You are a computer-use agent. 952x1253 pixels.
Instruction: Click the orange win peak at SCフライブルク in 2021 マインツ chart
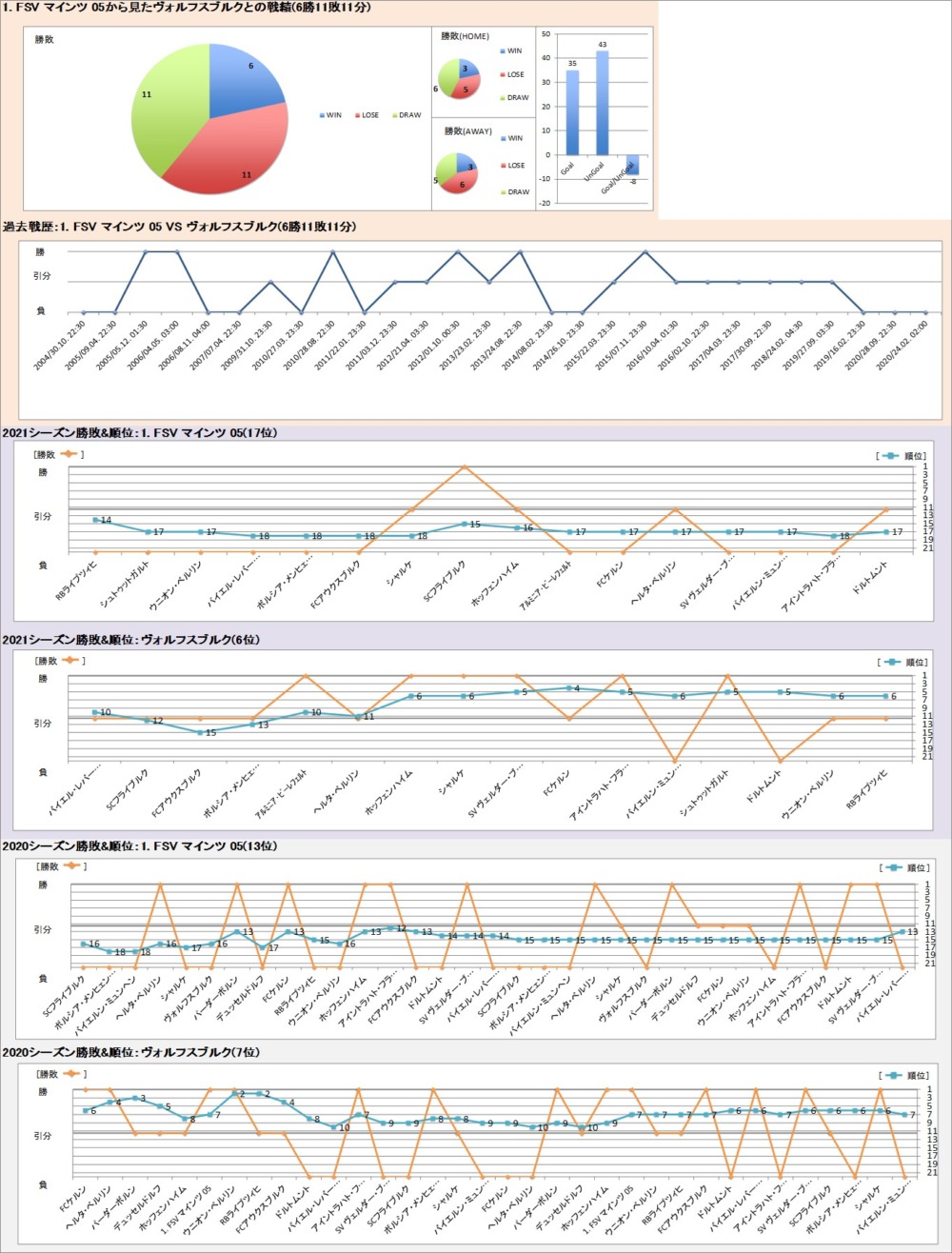click(x=464, y=467)
